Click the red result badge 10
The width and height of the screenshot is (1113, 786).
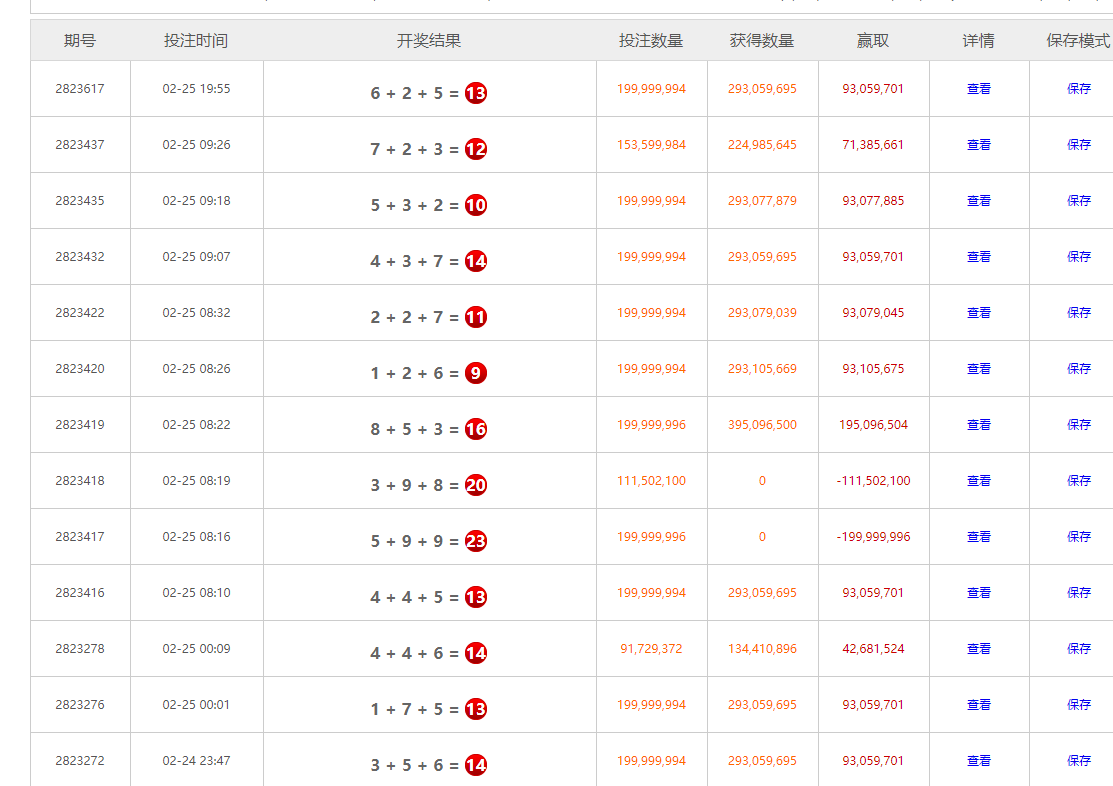(476, 205)
